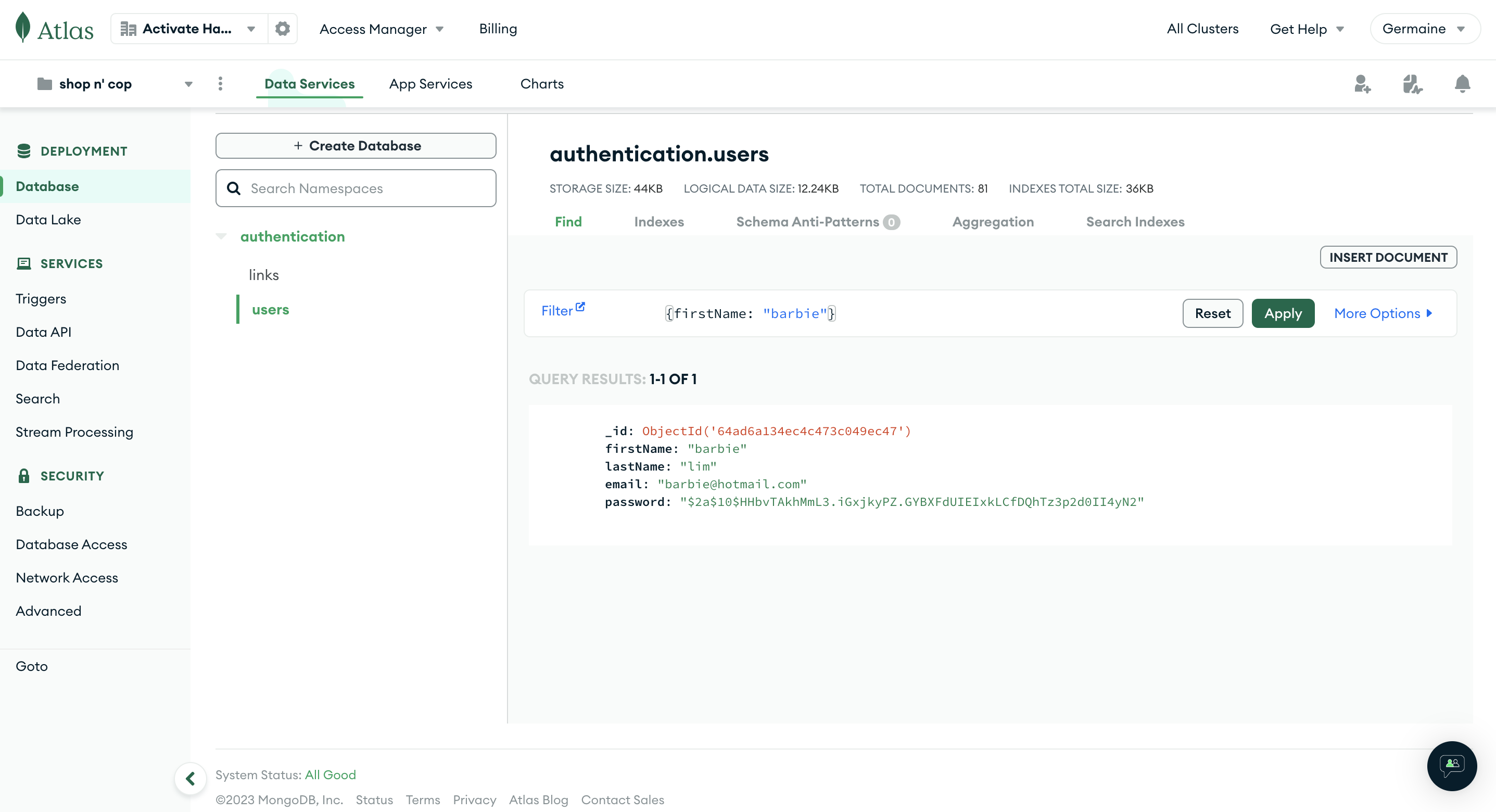
Task: Open the project activity feed icon
Action: click(1412, 84)
